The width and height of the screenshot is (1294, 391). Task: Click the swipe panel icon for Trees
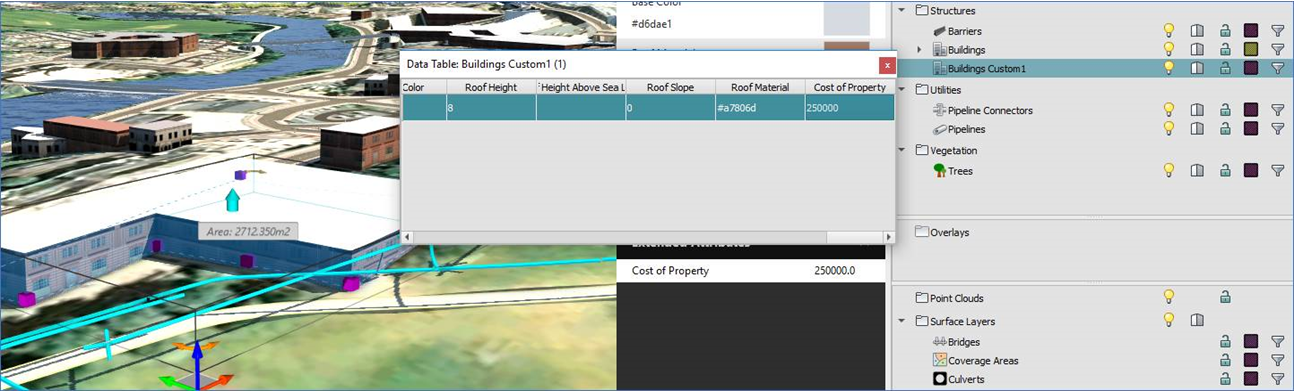pyautogui.click(x=1196, y=171)
